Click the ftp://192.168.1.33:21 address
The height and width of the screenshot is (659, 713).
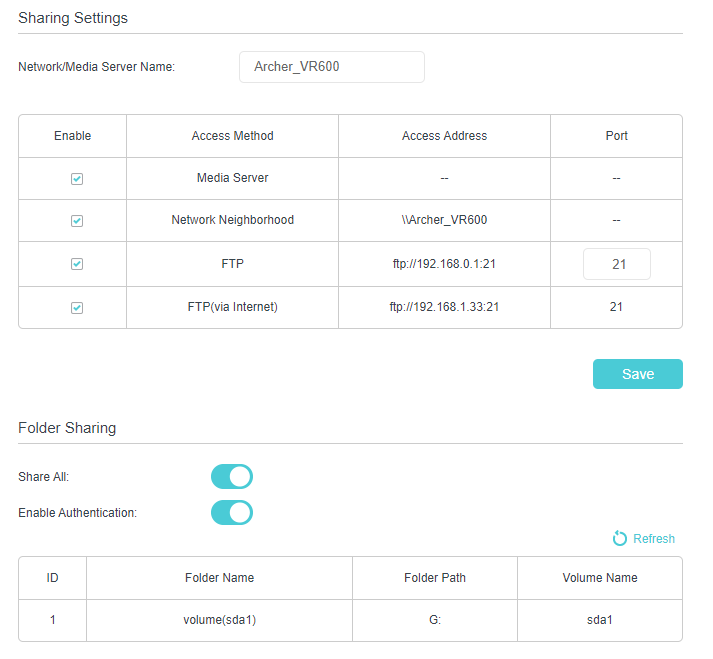tap(444, 307)
